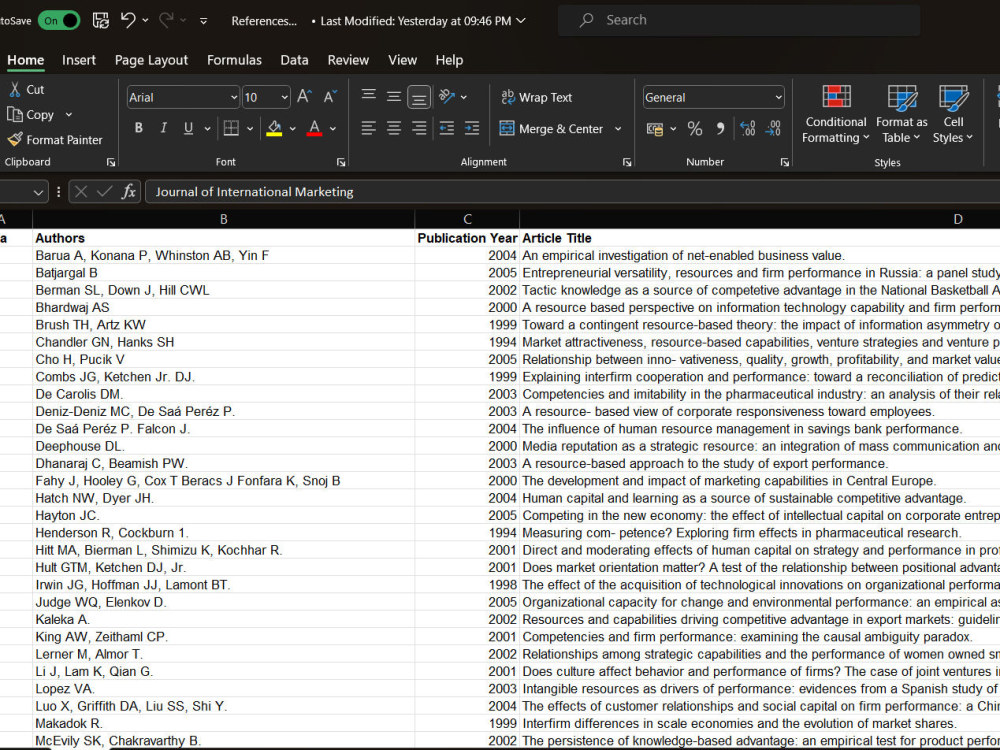The width and height of the screenshot is (1000, 750).
Task: Switch to the Formulas ribbon tab
Action: (234, 60)
